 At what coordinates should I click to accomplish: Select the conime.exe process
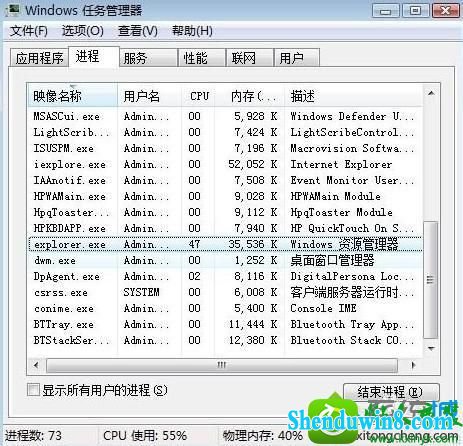[225, 308]
